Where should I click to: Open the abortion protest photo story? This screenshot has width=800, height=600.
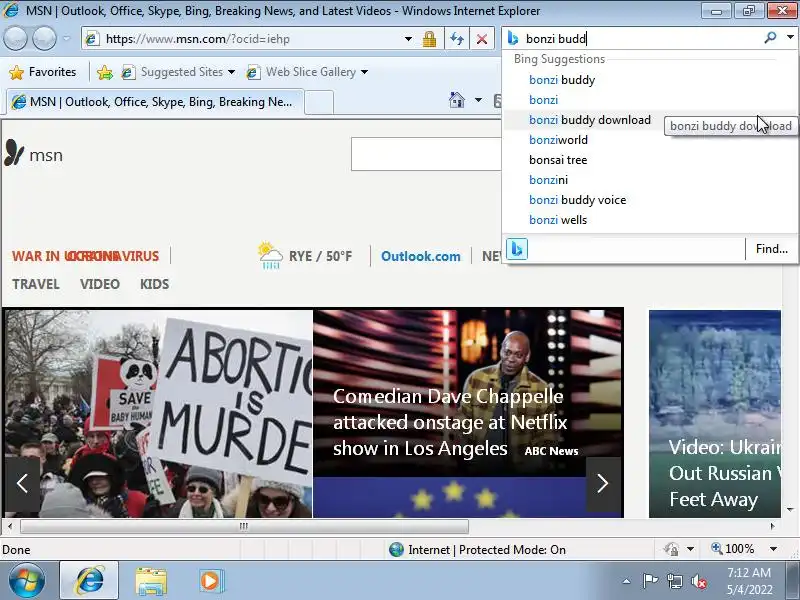coord(158,413)
